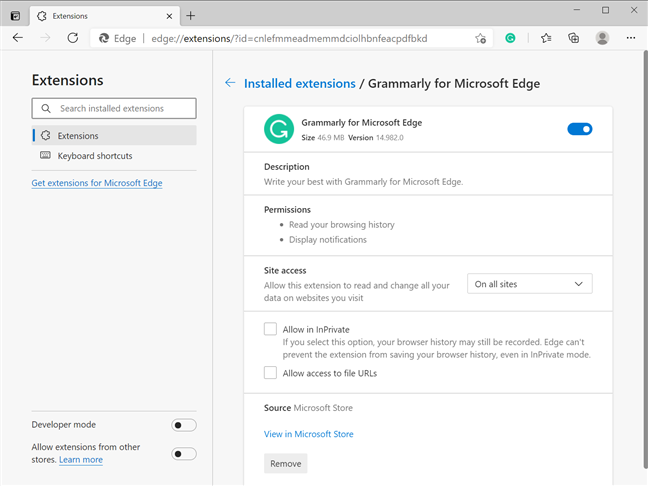Turn on Developer mode switch
The width and height of the screenshot is (648, 486).
click(184, 425)
